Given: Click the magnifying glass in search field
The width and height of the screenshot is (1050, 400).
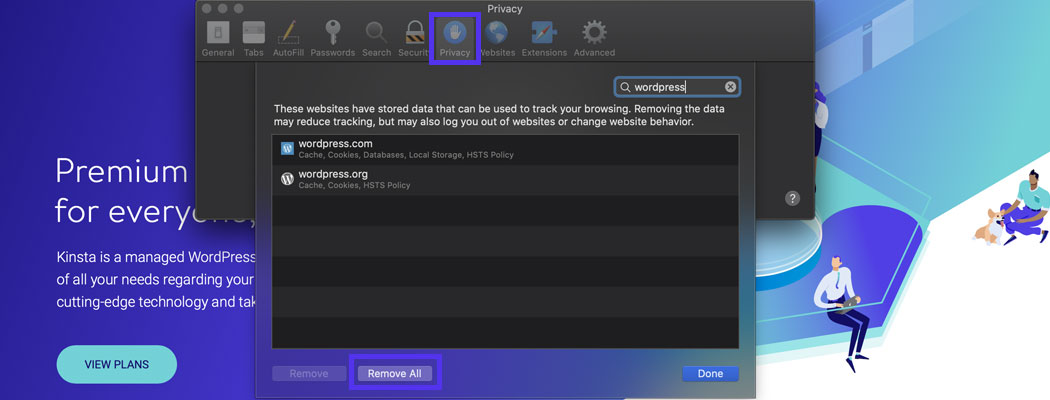Looking at the screenshot, I should tap(625, 87).
